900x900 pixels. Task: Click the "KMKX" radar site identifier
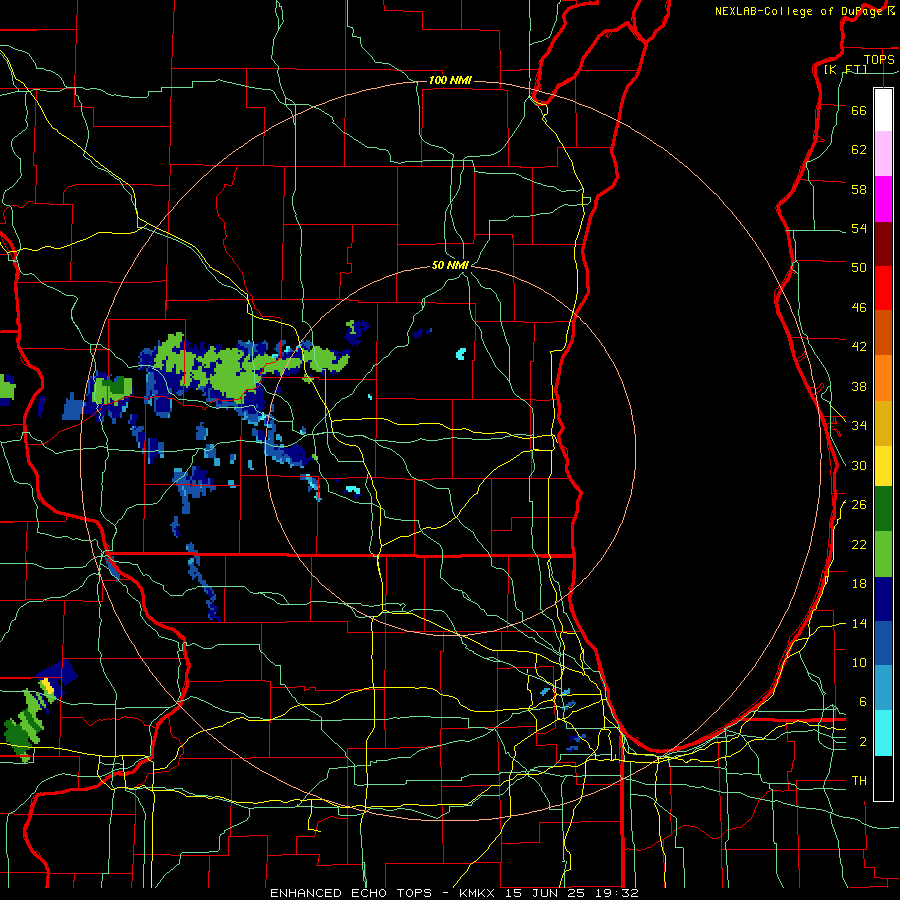tap(479, 893)
